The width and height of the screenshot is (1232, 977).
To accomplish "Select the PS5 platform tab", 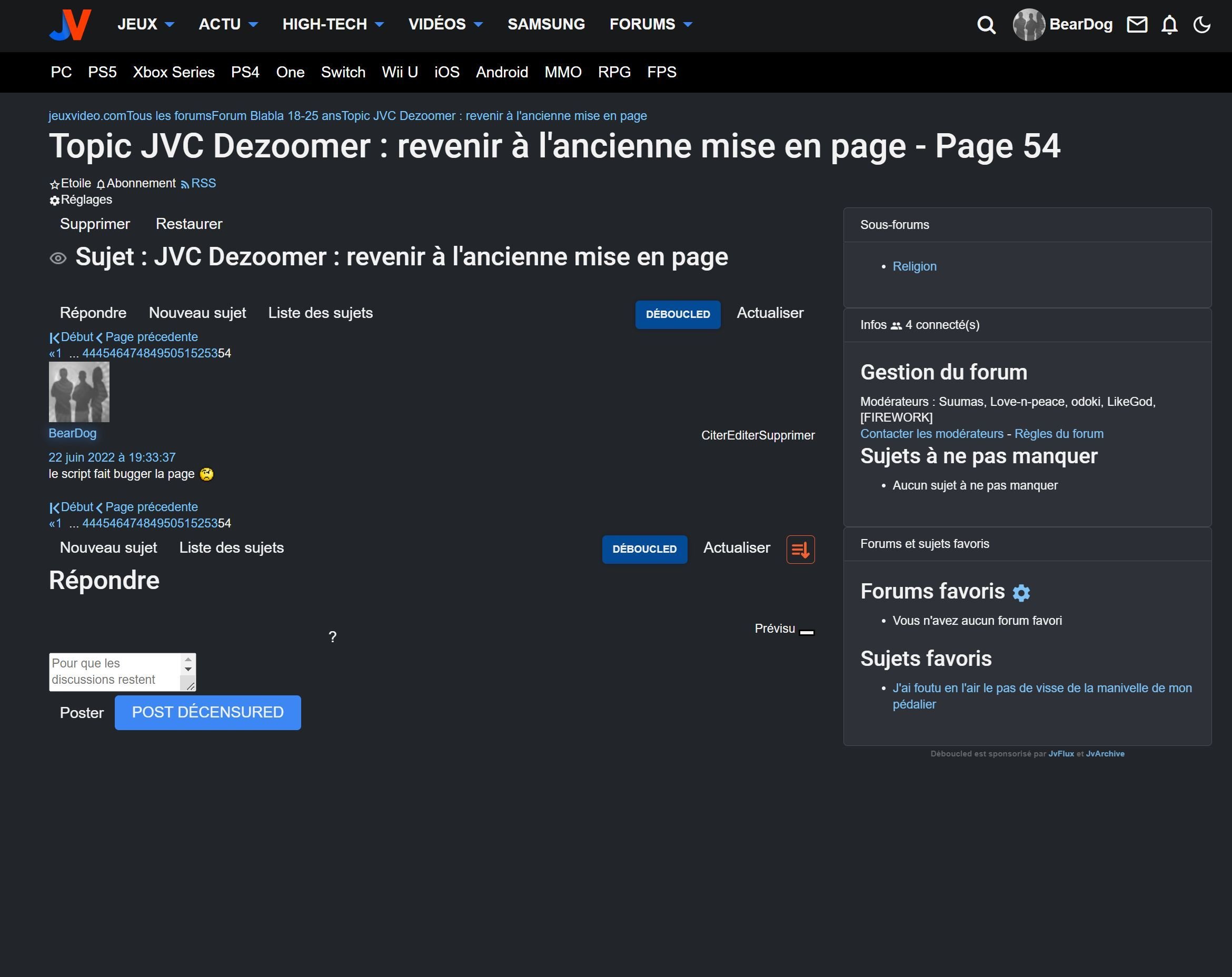I will [102, 73].
